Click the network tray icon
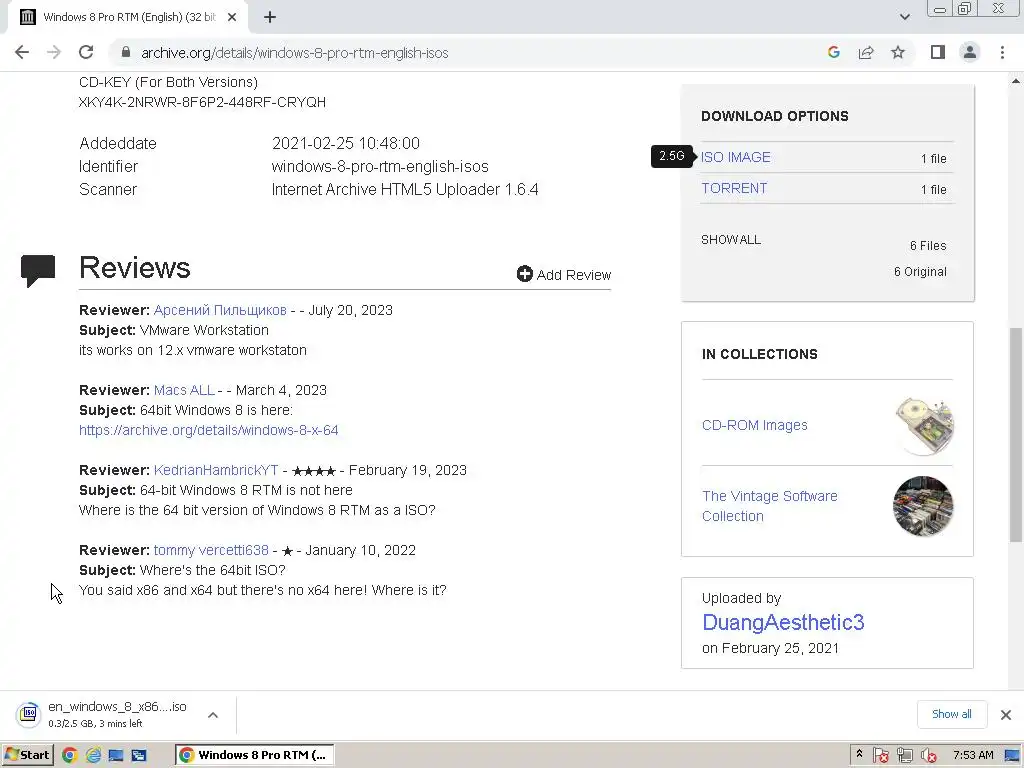 coord(904,755)
